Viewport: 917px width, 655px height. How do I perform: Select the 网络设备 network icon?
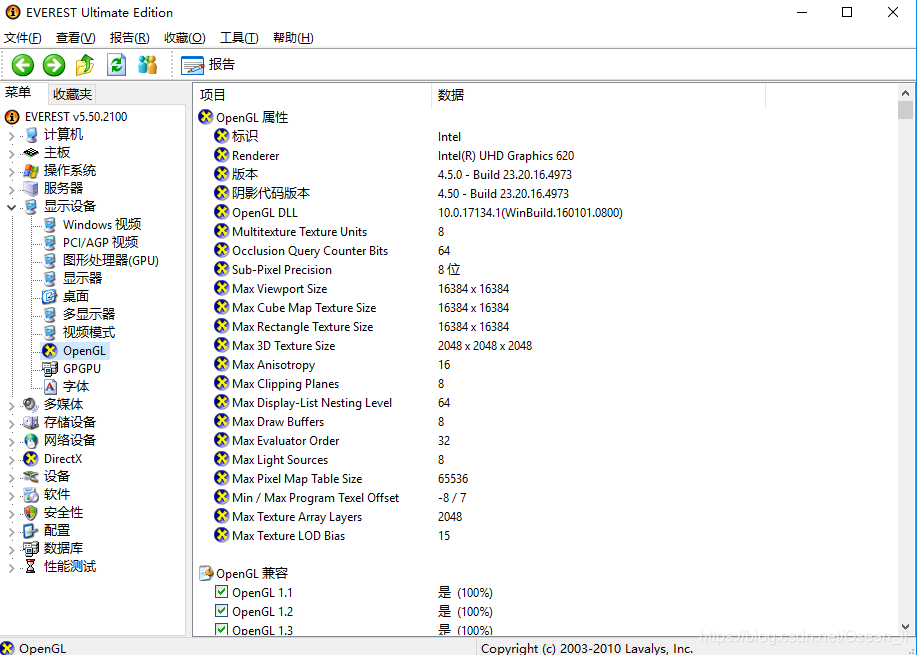tap(31, 440)
